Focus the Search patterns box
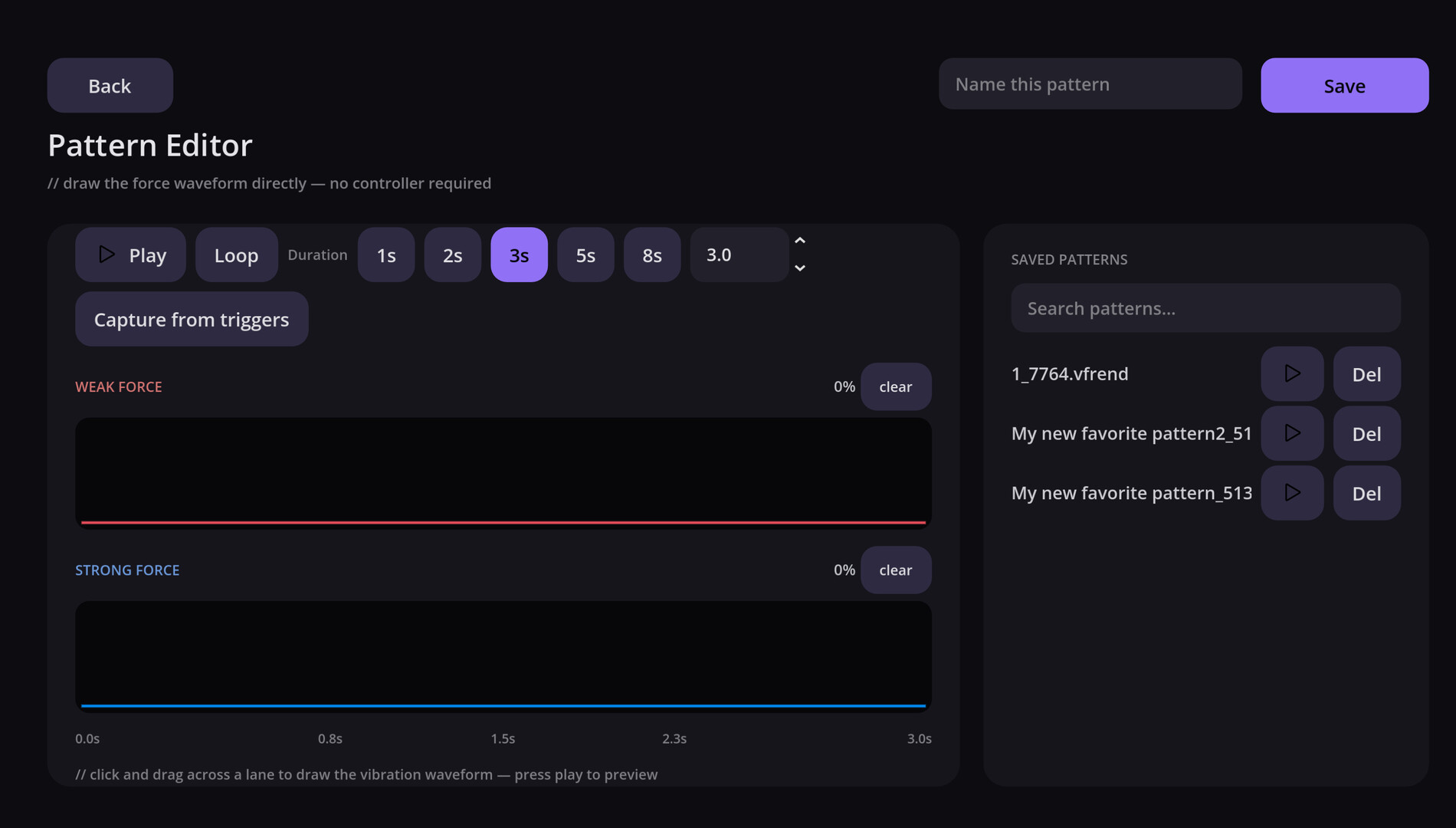1456x828 pixels. (x=1205, y=308)
